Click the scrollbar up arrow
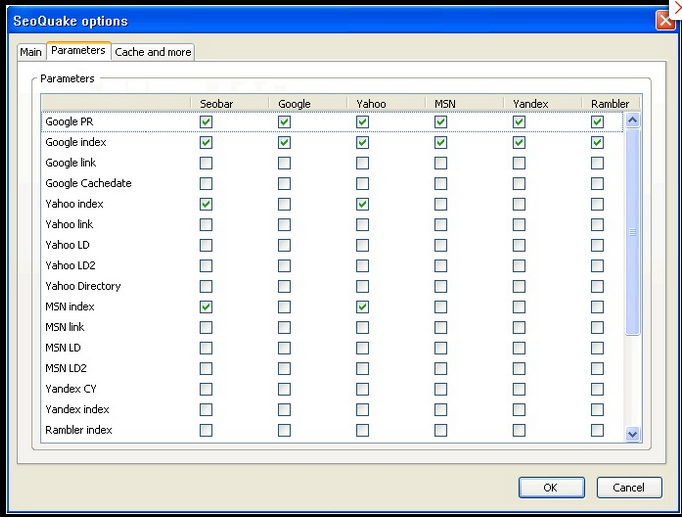682x517 pixels. coord(632,120)
